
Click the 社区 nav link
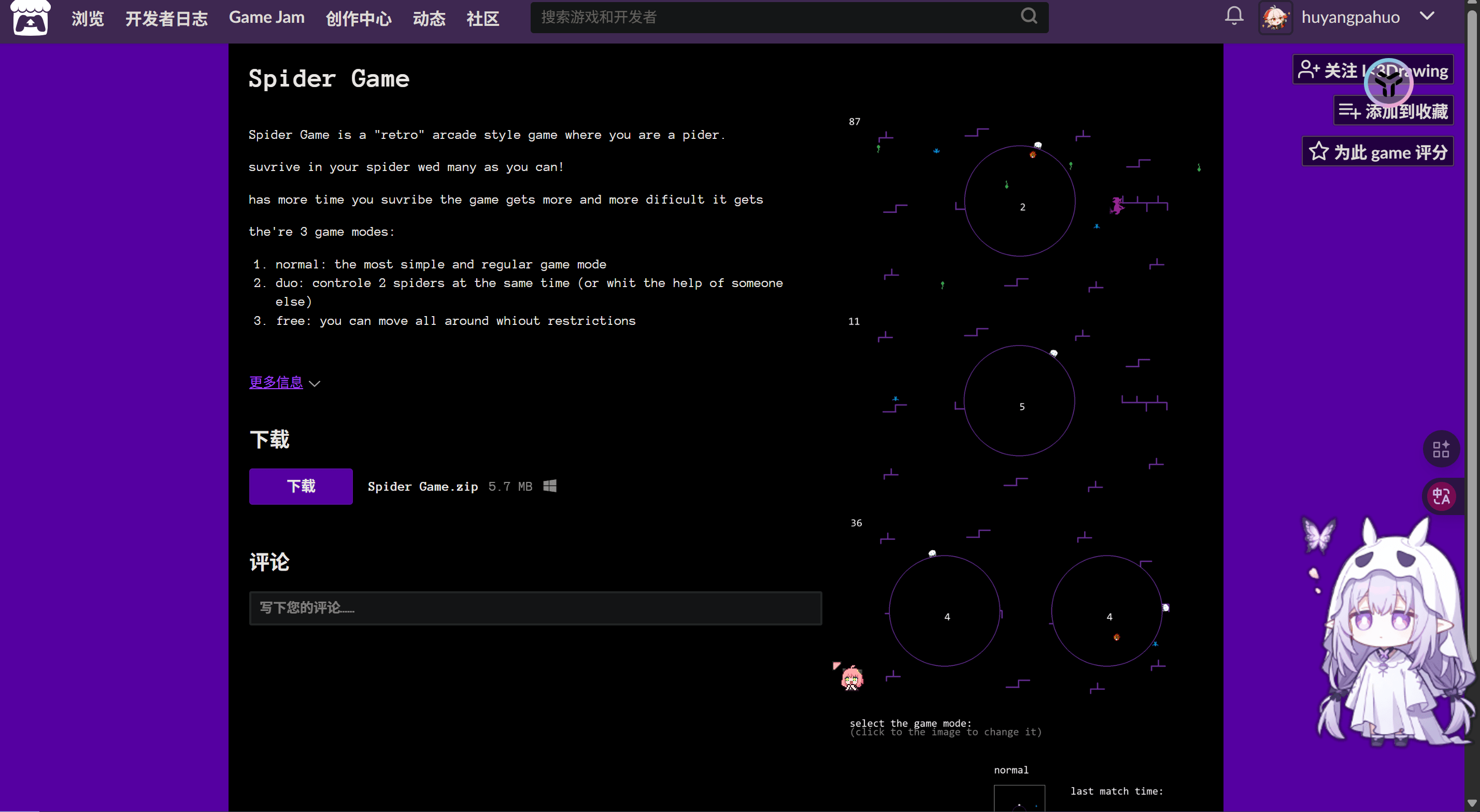pos(482,19)
